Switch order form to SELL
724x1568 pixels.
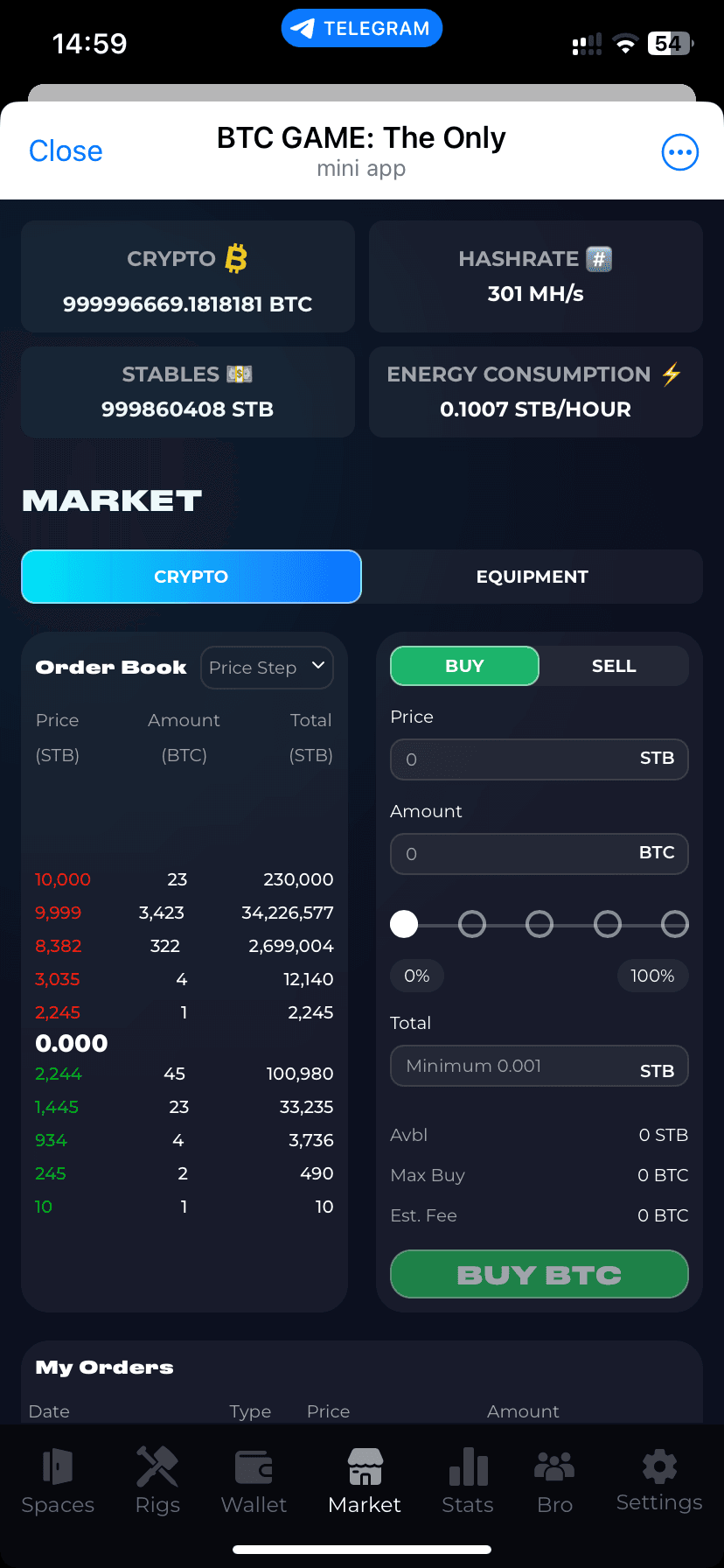614,666
